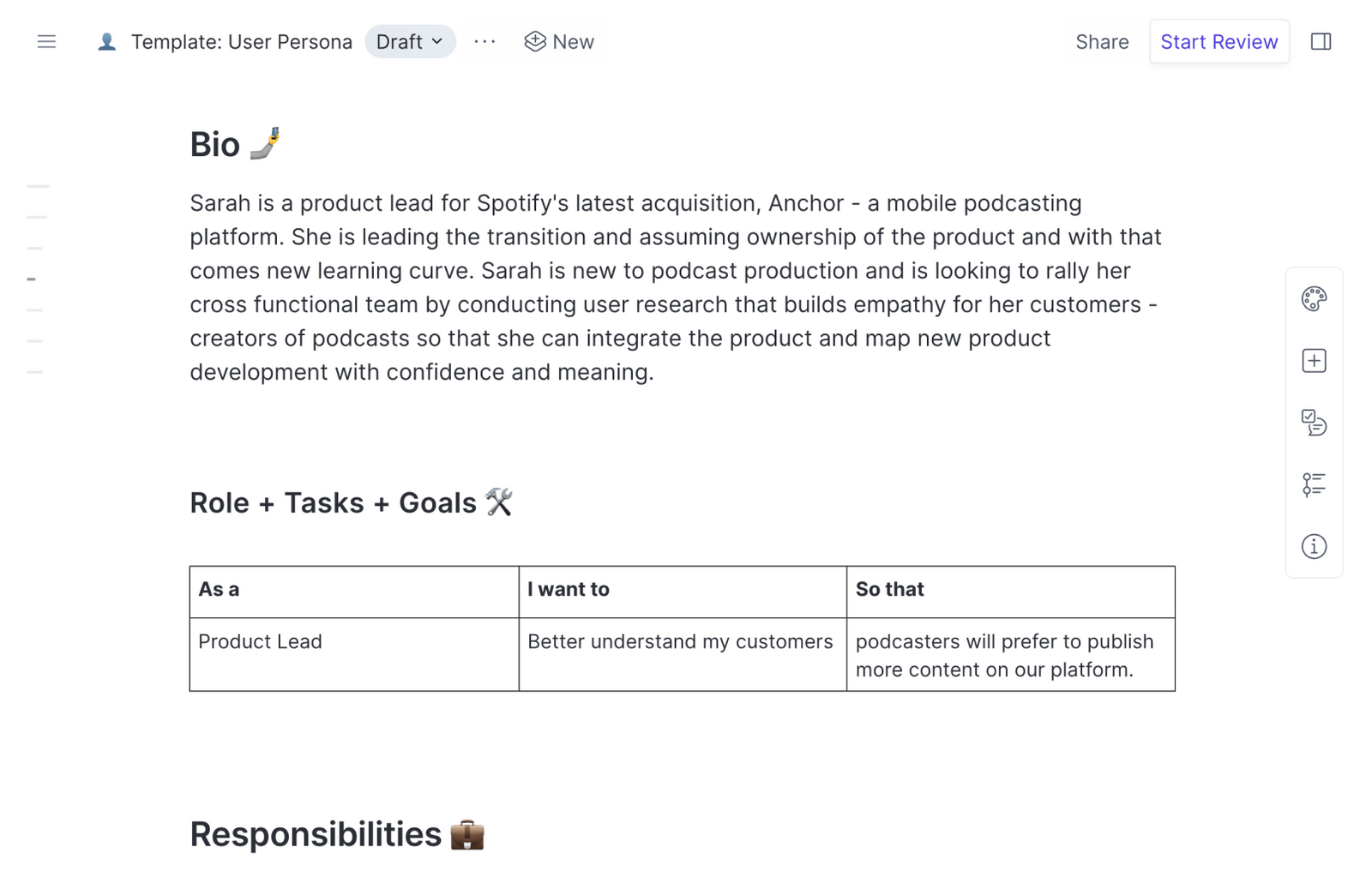Open the resolved comments panel

click(x=1314, y=423)
